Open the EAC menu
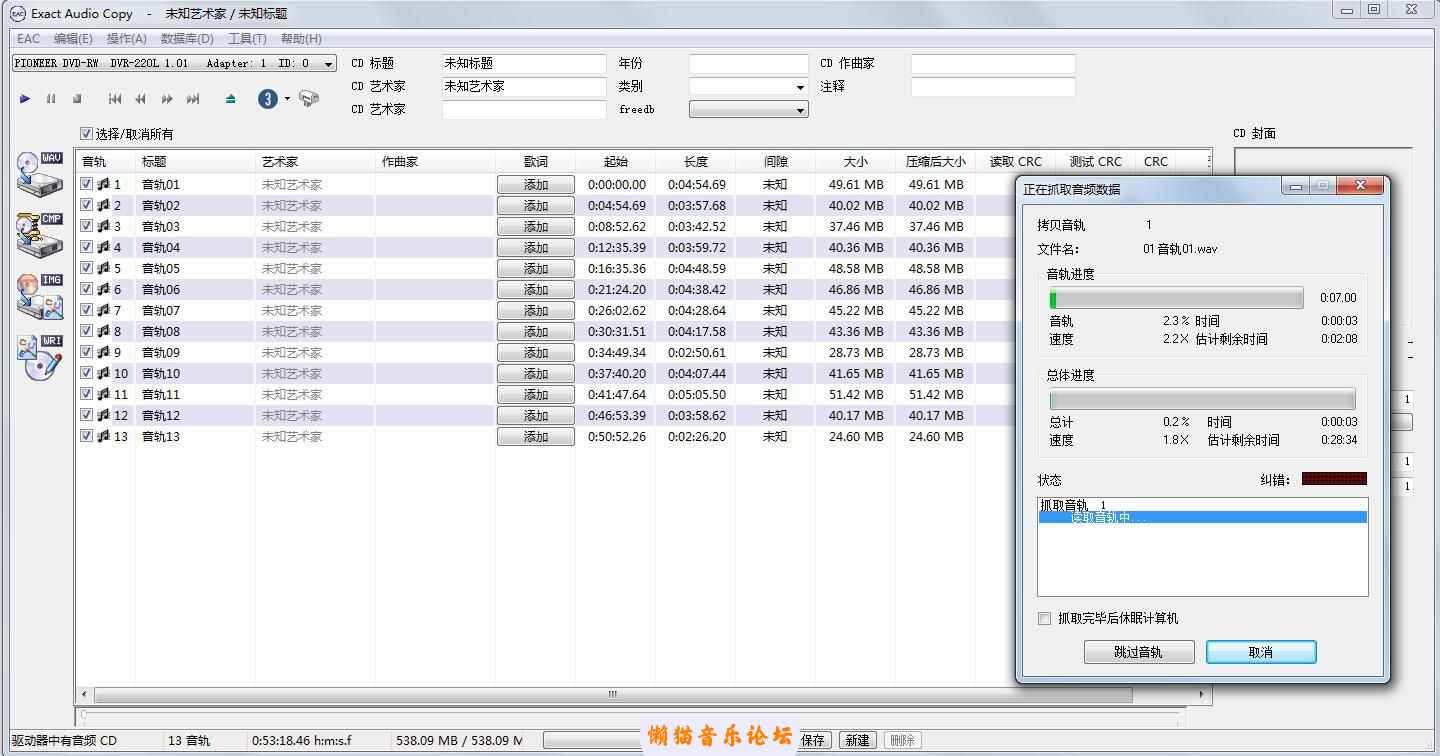Viewport: 1440px width, 756px height. tap(28, 39)
